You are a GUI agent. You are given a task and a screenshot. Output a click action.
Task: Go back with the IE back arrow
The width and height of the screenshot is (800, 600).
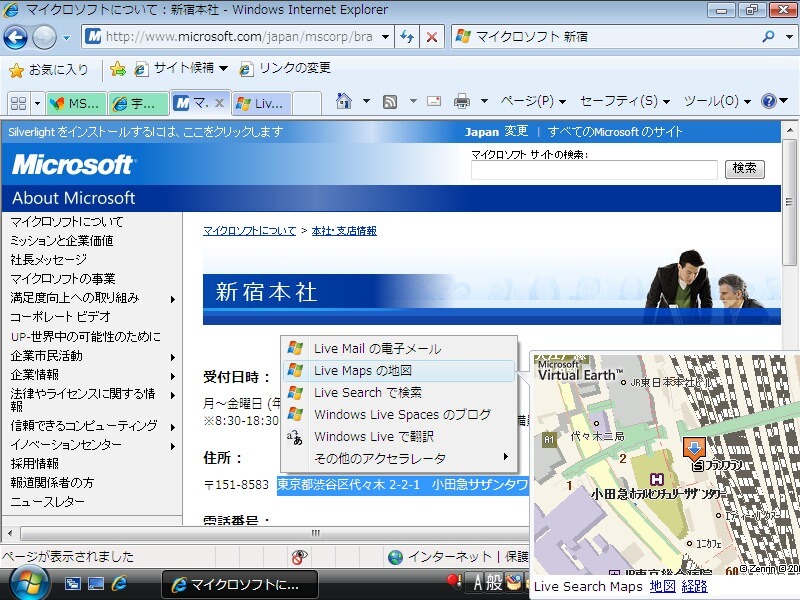pyautogui.click(x=16, y=37)
